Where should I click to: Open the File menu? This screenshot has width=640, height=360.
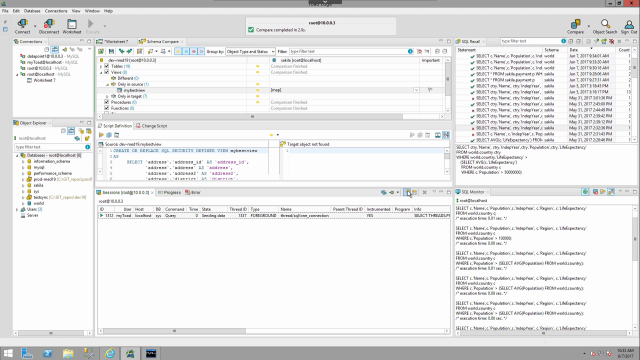5,11
